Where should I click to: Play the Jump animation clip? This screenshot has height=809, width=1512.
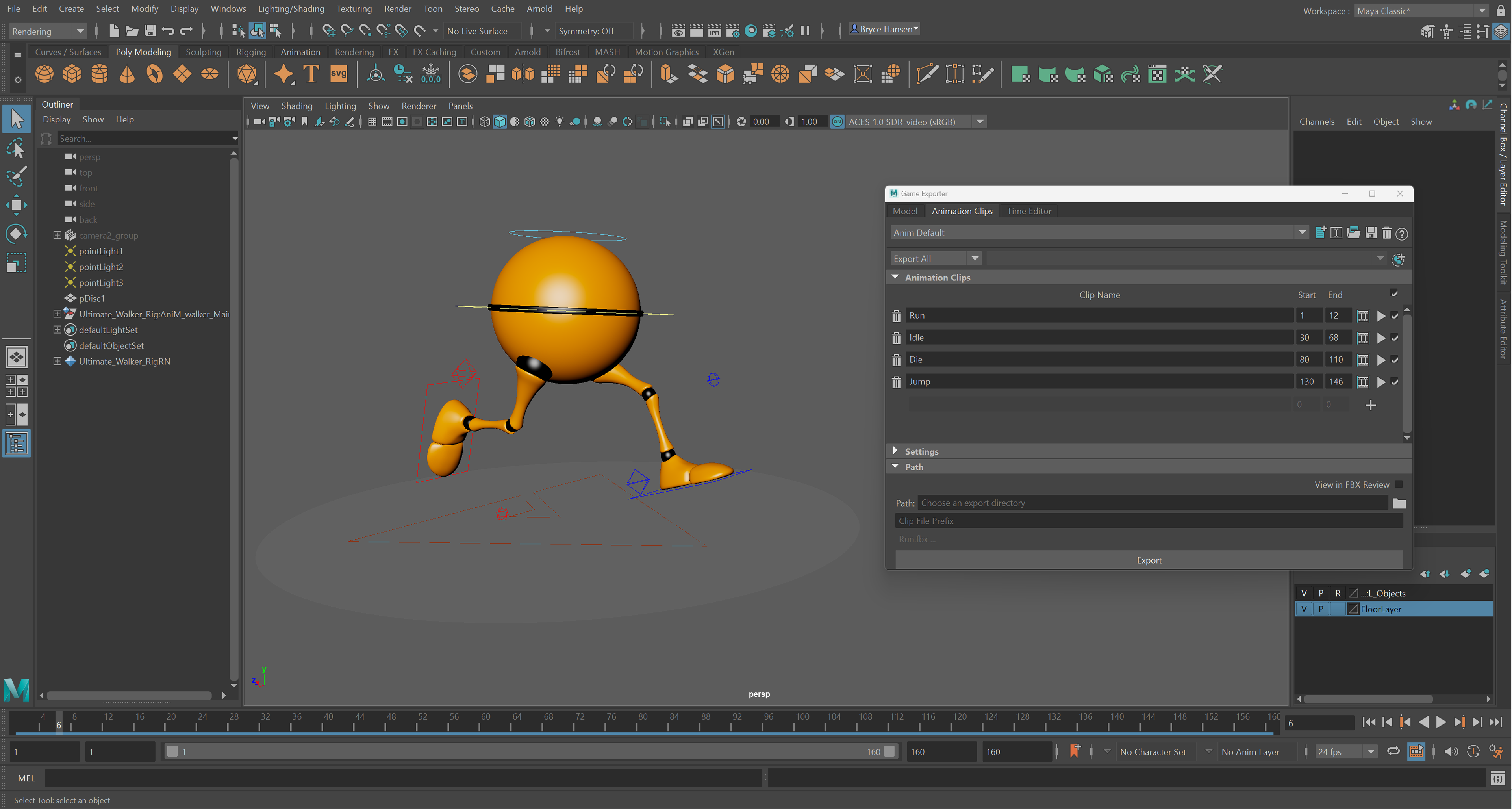coord(1381,382)
